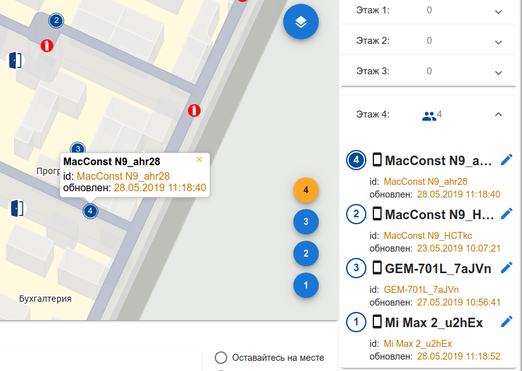Click the upper-left blue door icon on the map
The width and height of the screenshot is (522, 371).
click(x=15, y=60)
